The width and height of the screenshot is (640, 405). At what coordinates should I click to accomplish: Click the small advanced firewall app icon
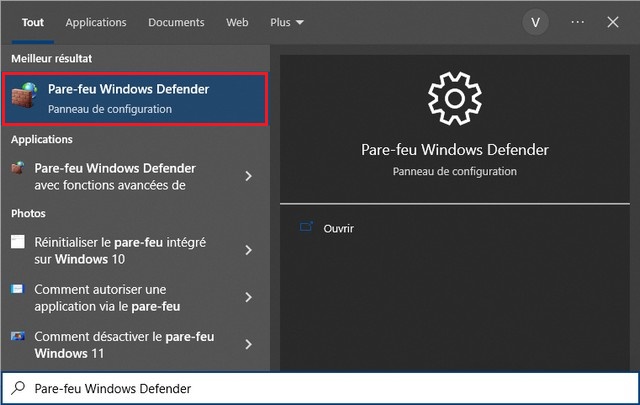click(18, 167)
